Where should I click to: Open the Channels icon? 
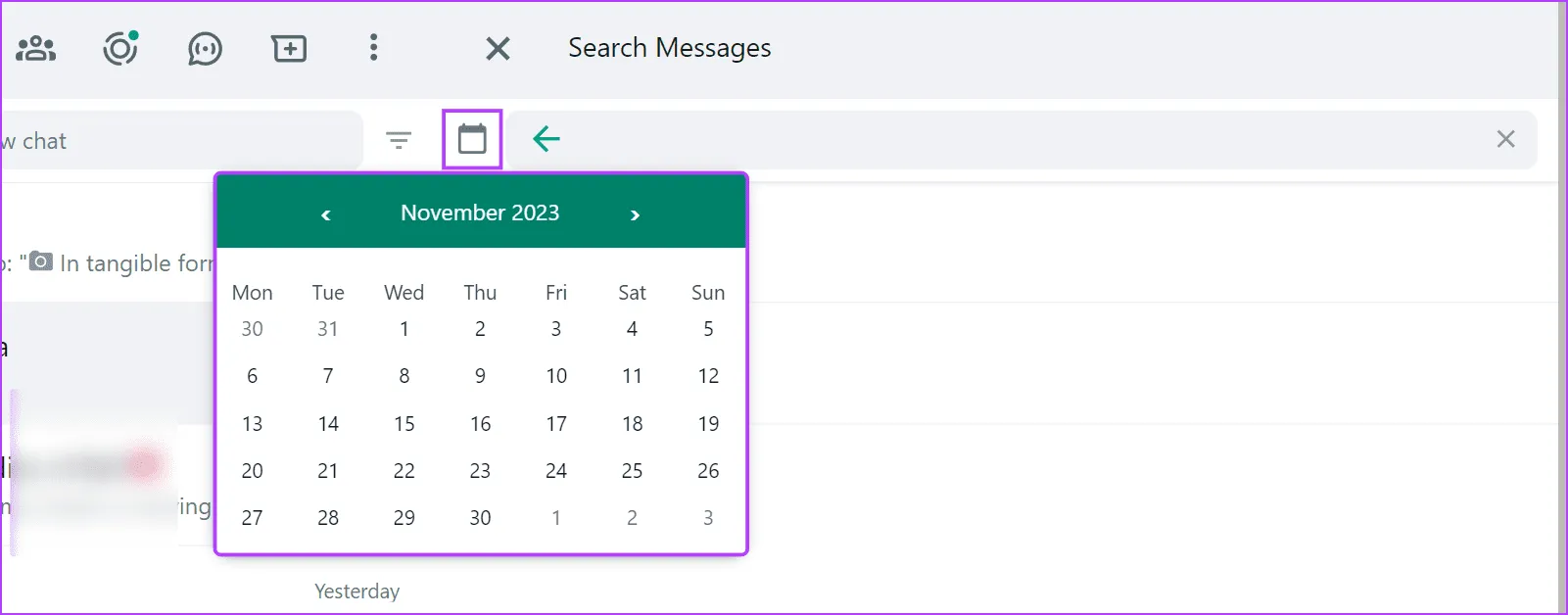[x=205, y=48]
